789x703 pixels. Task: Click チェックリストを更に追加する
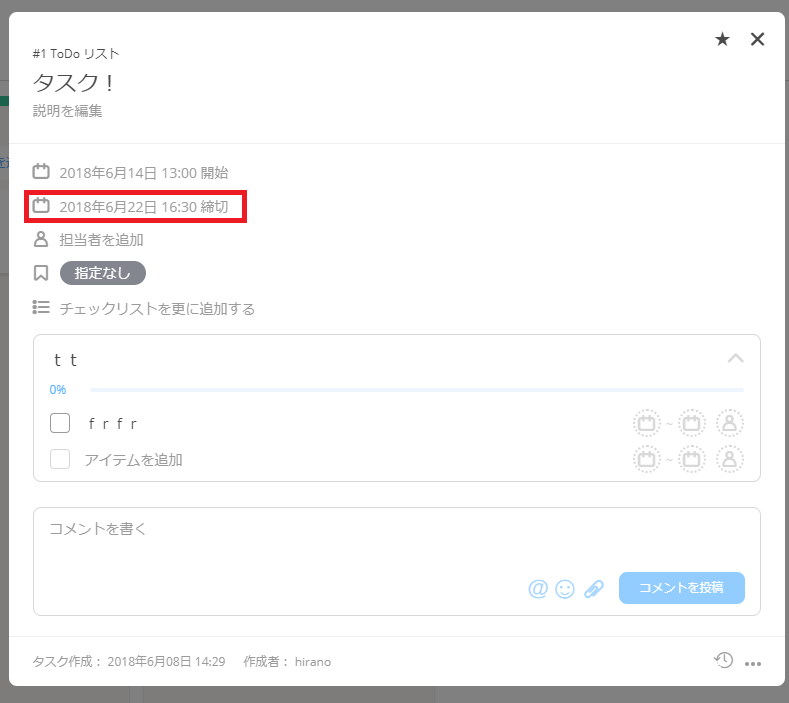[x=157, y=308]
